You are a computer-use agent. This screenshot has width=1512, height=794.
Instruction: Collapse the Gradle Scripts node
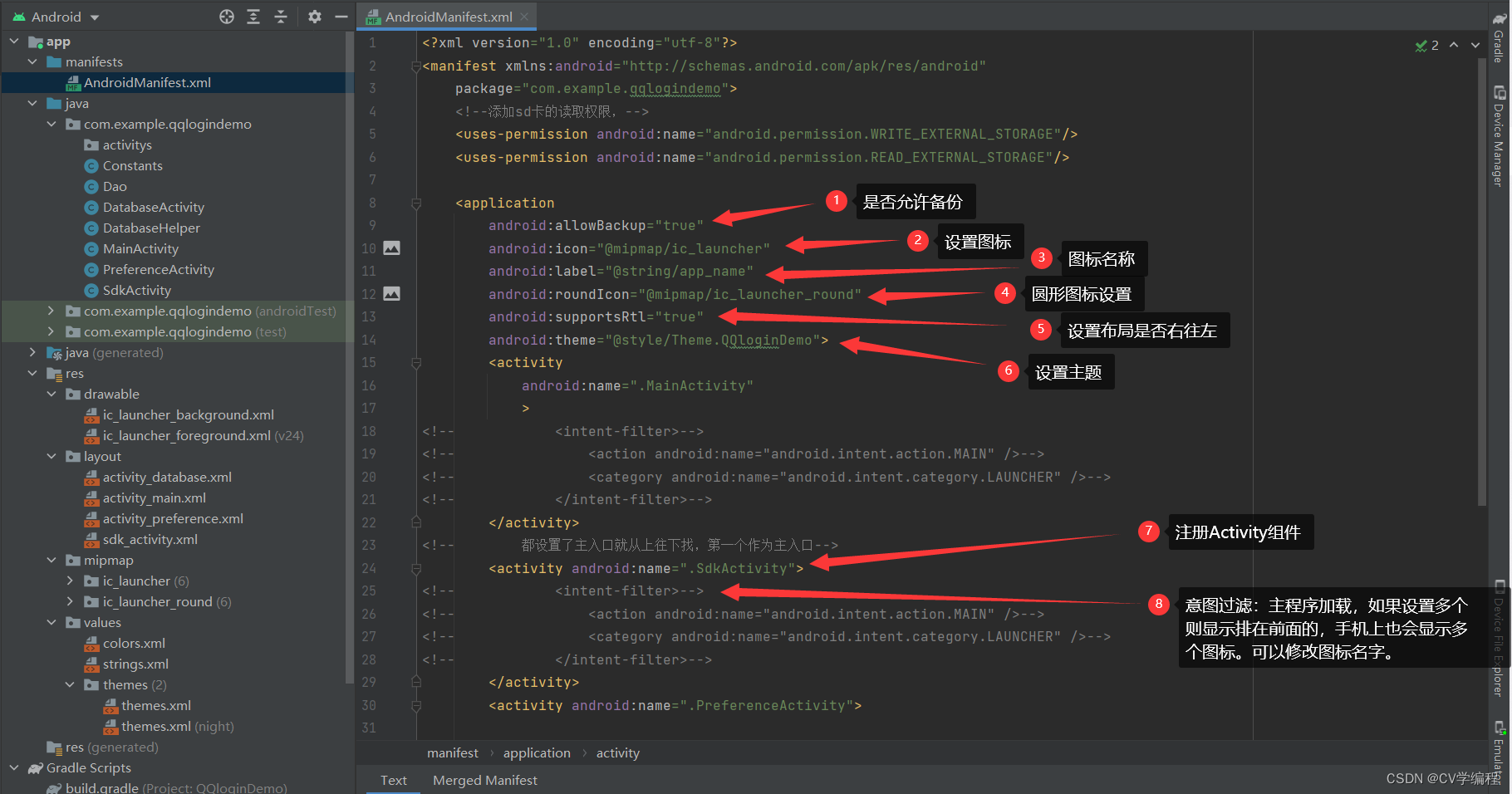coord(14,767)
